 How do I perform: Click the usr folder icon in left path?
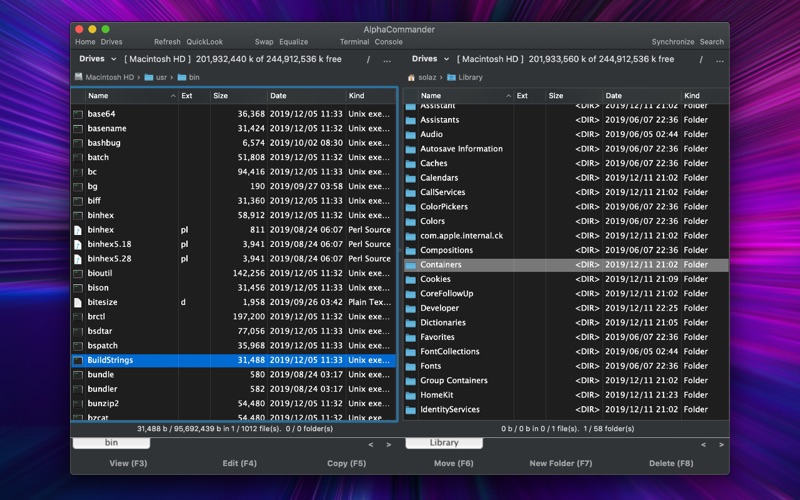[x=149, y=77]
